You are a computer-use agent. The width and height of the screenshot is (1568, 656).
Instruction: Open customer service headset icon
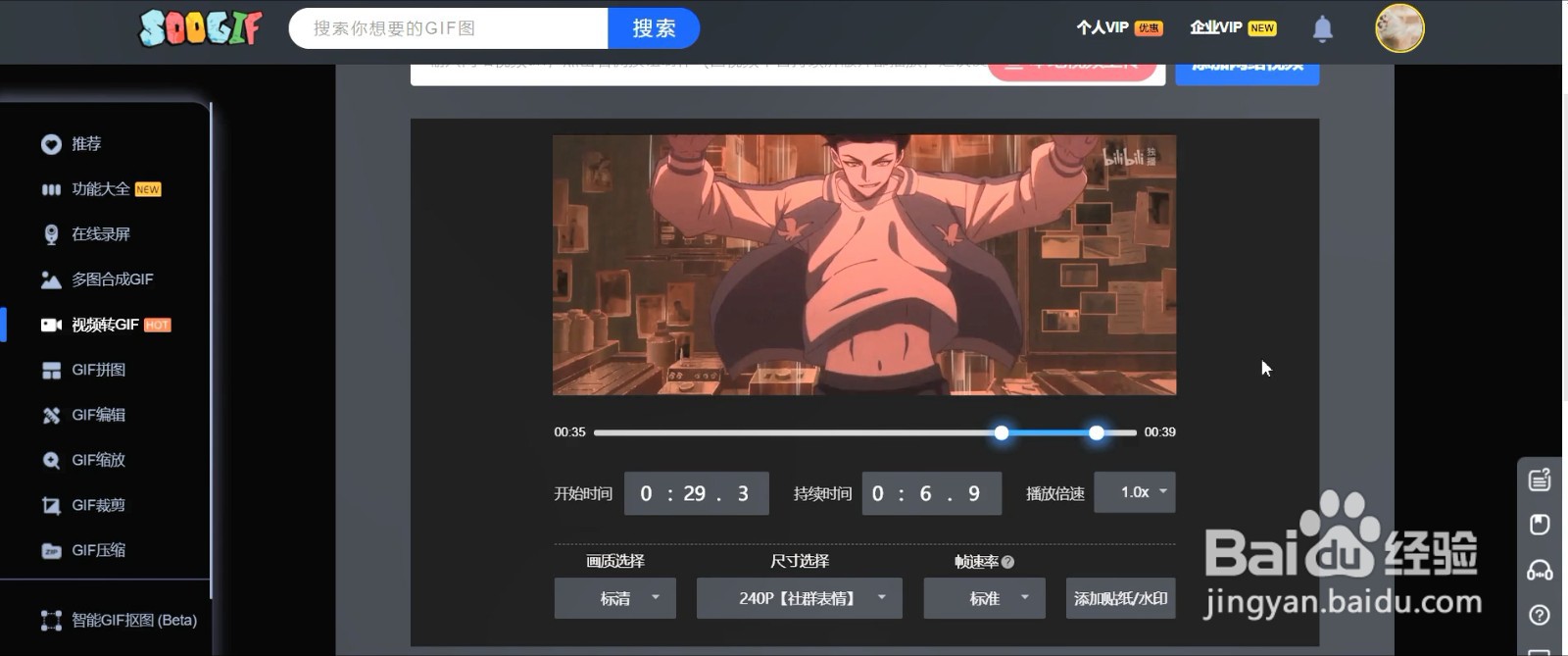click(1540, 570)
